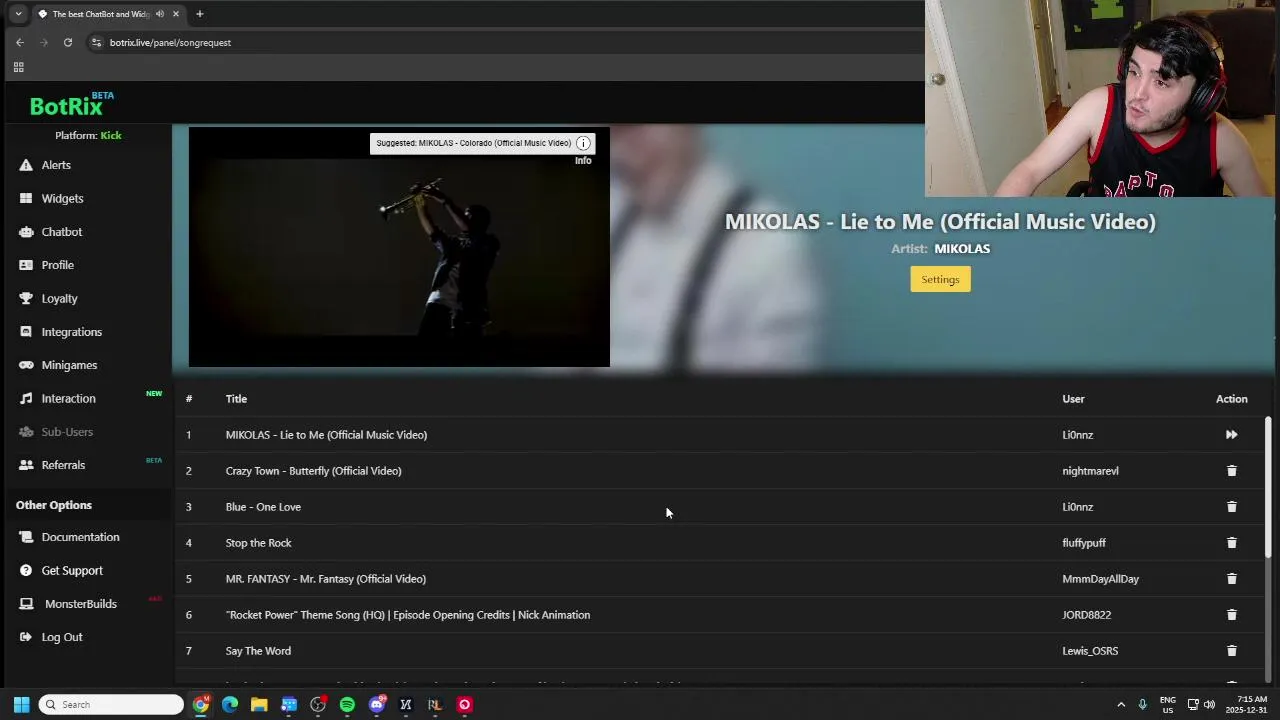Open the browser apps grid icon
Viewport: 1280px width, 720px height.
pyautogui.click(x=18, y=67)
